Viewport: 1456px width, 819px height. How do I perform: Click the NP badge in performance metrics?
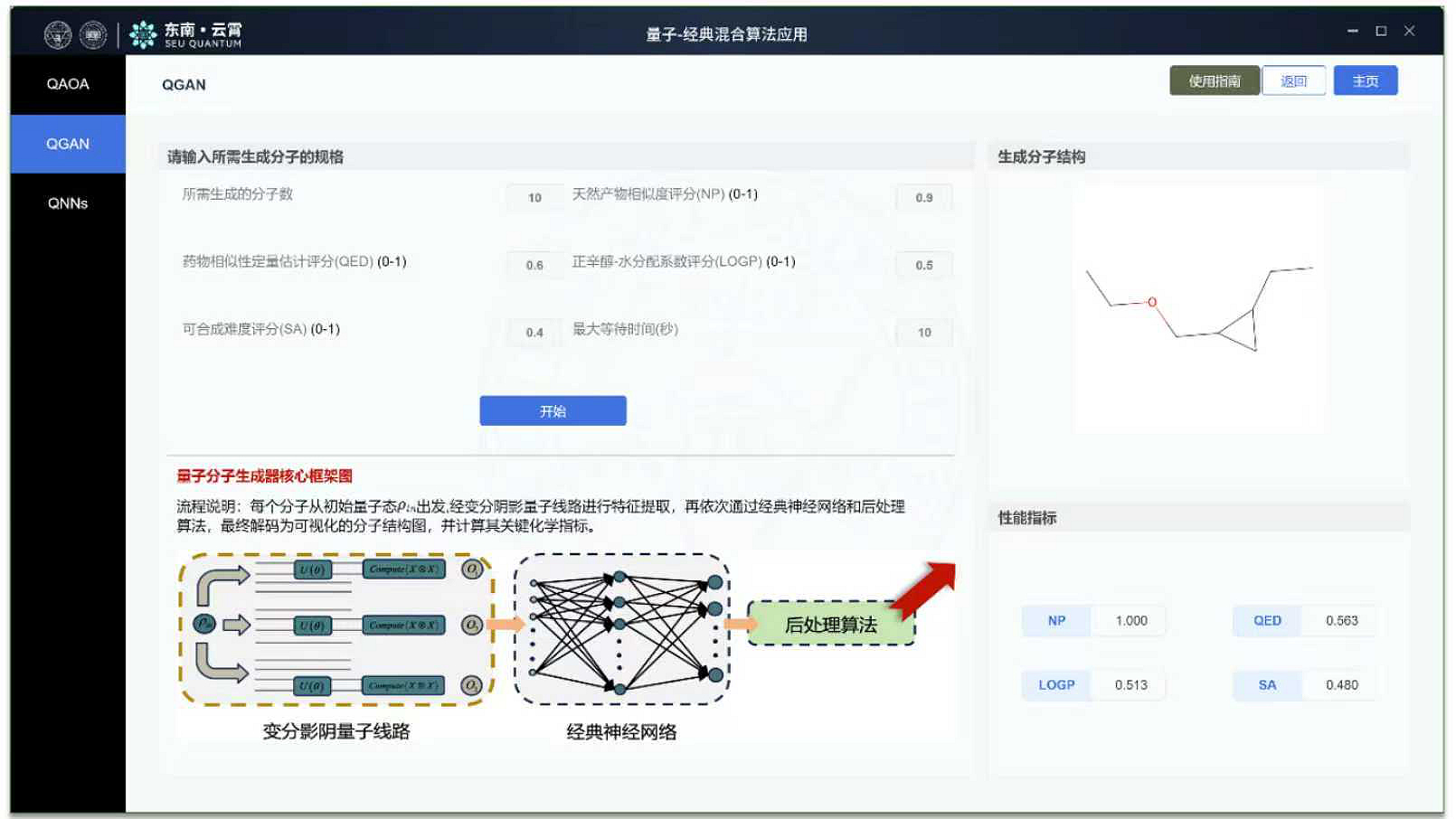pyautogui.click(x=1054, y=621)
